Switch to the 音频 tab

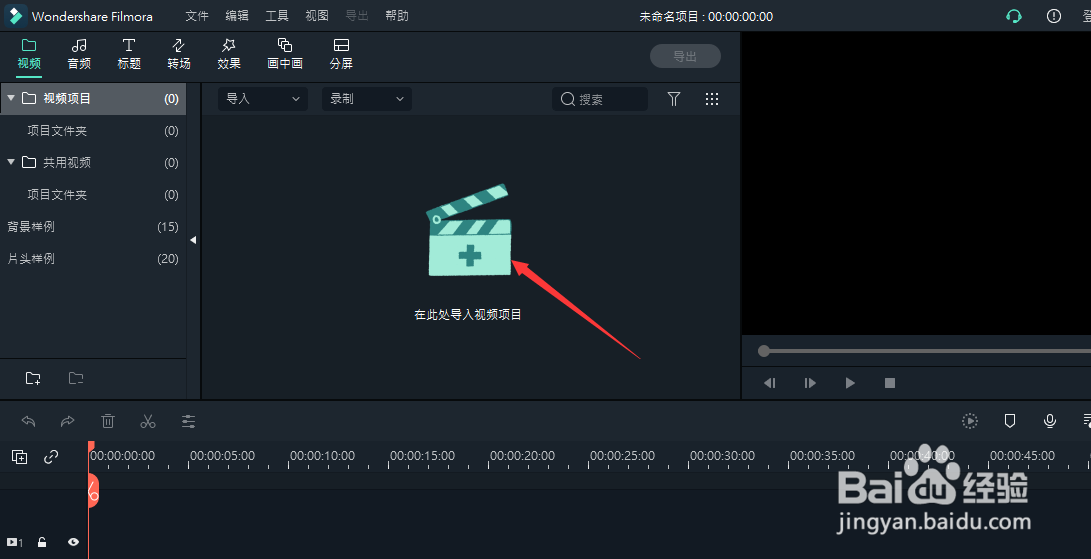pos(79,54)
